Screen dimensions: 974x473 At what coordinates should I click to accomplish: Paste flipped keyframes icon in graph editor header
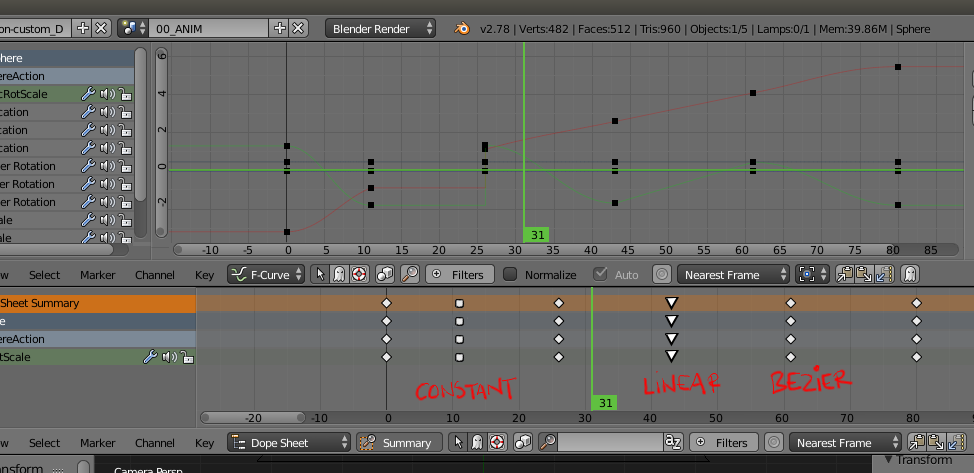coord(884,274)
